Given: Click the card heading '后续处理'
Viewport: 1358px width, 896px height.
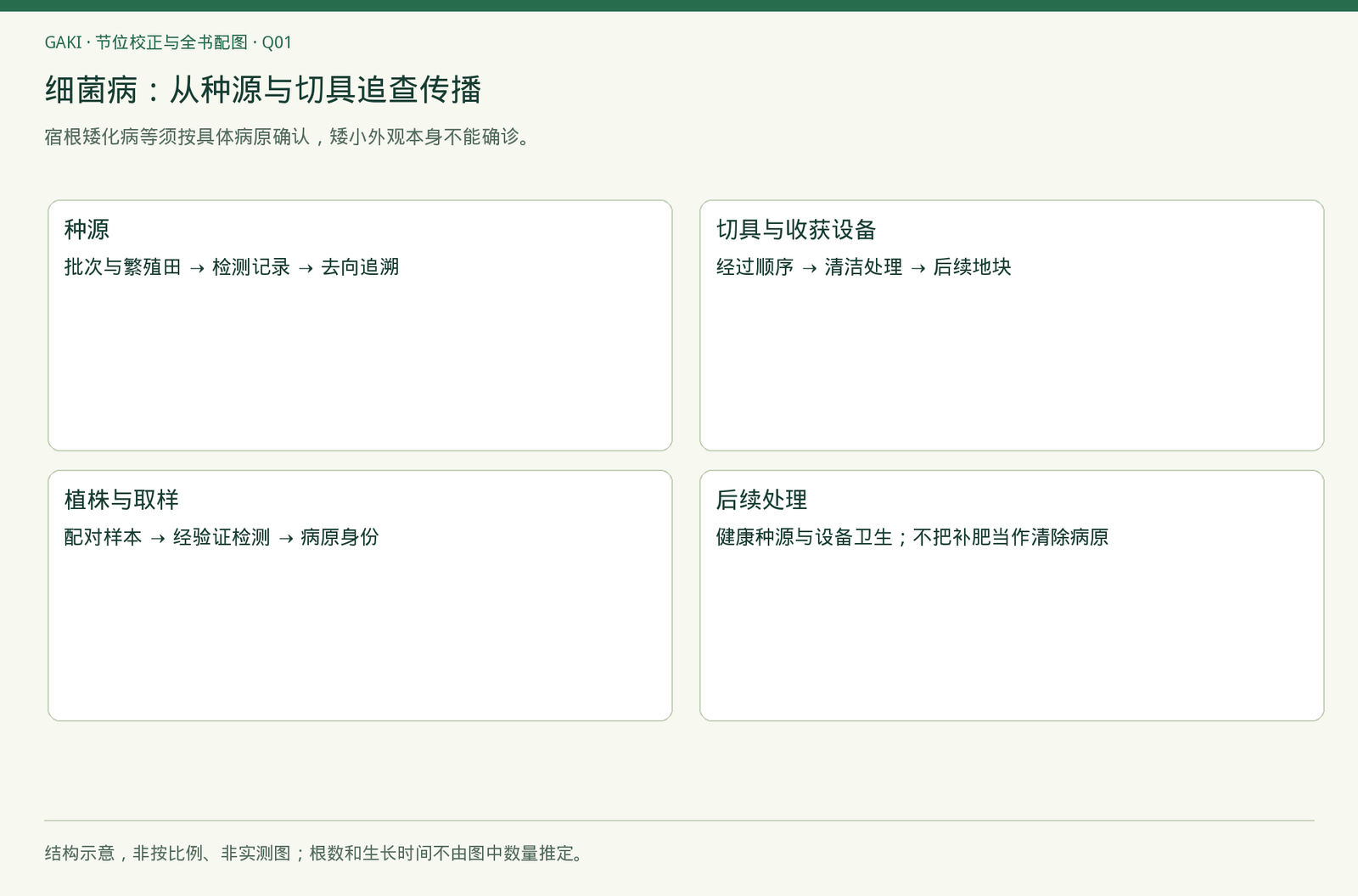Looking at the screenshot, I should [761, 500].
